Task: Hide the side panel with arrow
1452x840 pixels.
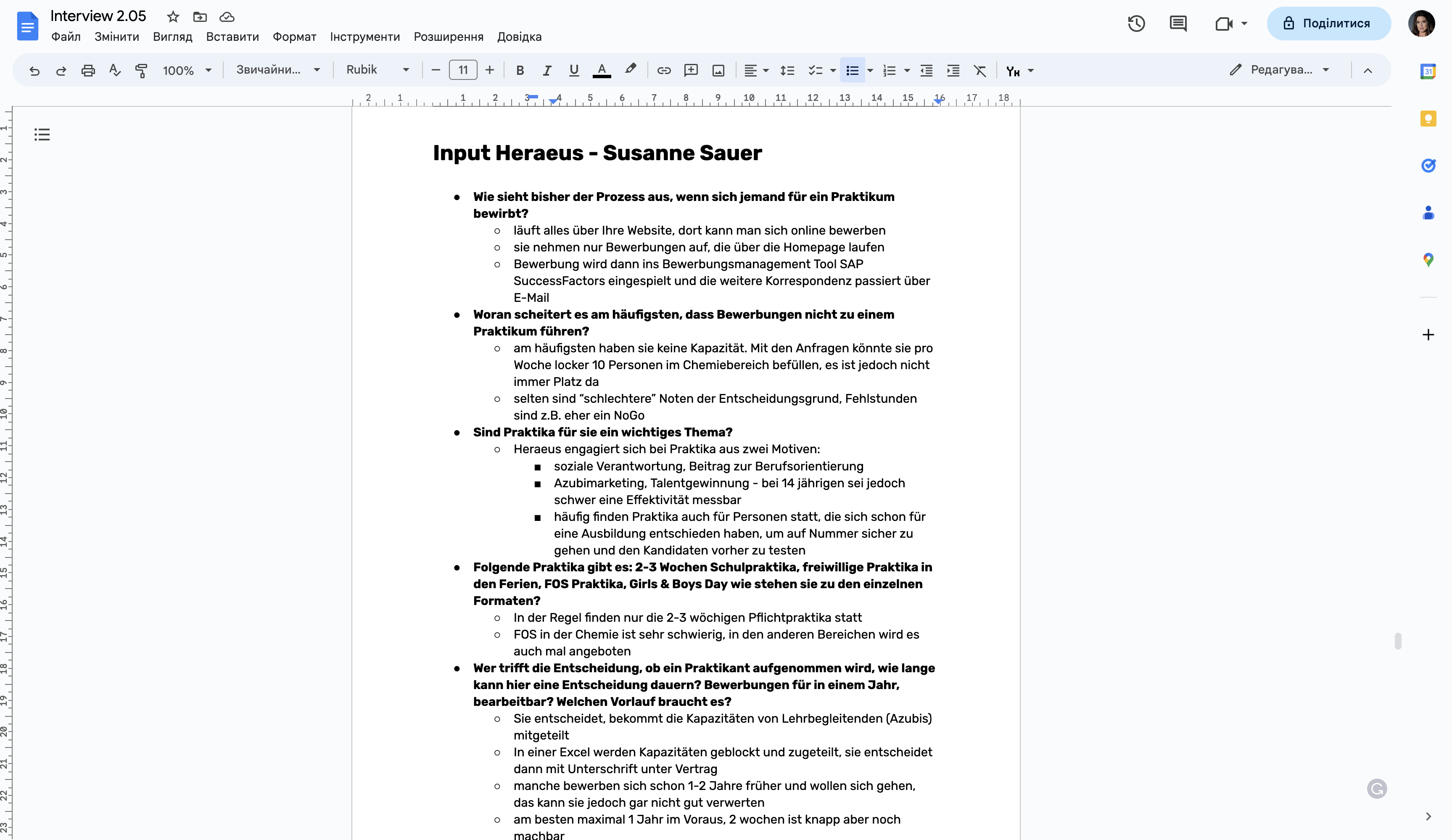Action: point(1428,816)
